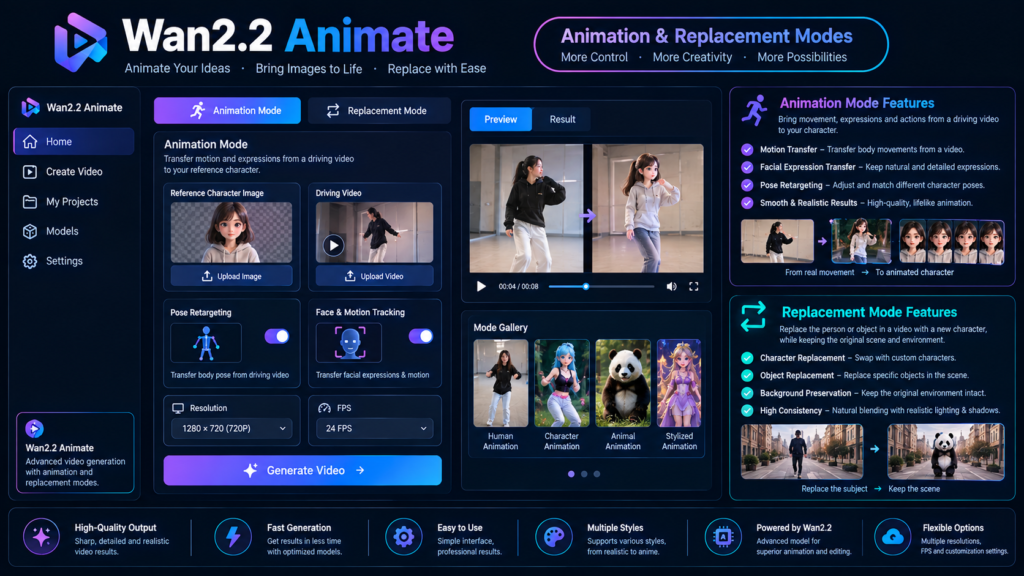1024x576 pixels.
Task: Select the Result tab
Action: [562, 120]
